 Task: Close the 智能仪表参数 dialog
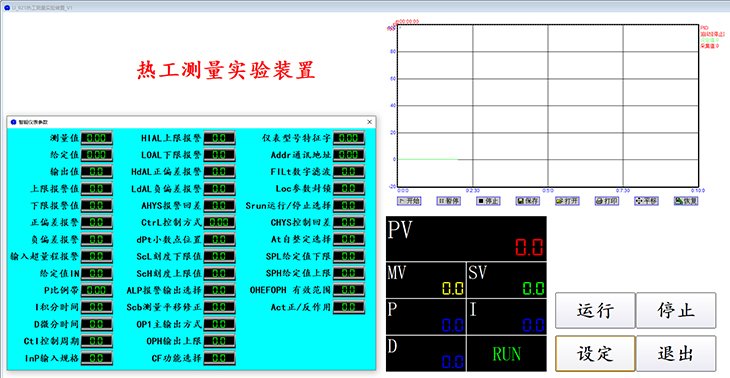(370, 122)
